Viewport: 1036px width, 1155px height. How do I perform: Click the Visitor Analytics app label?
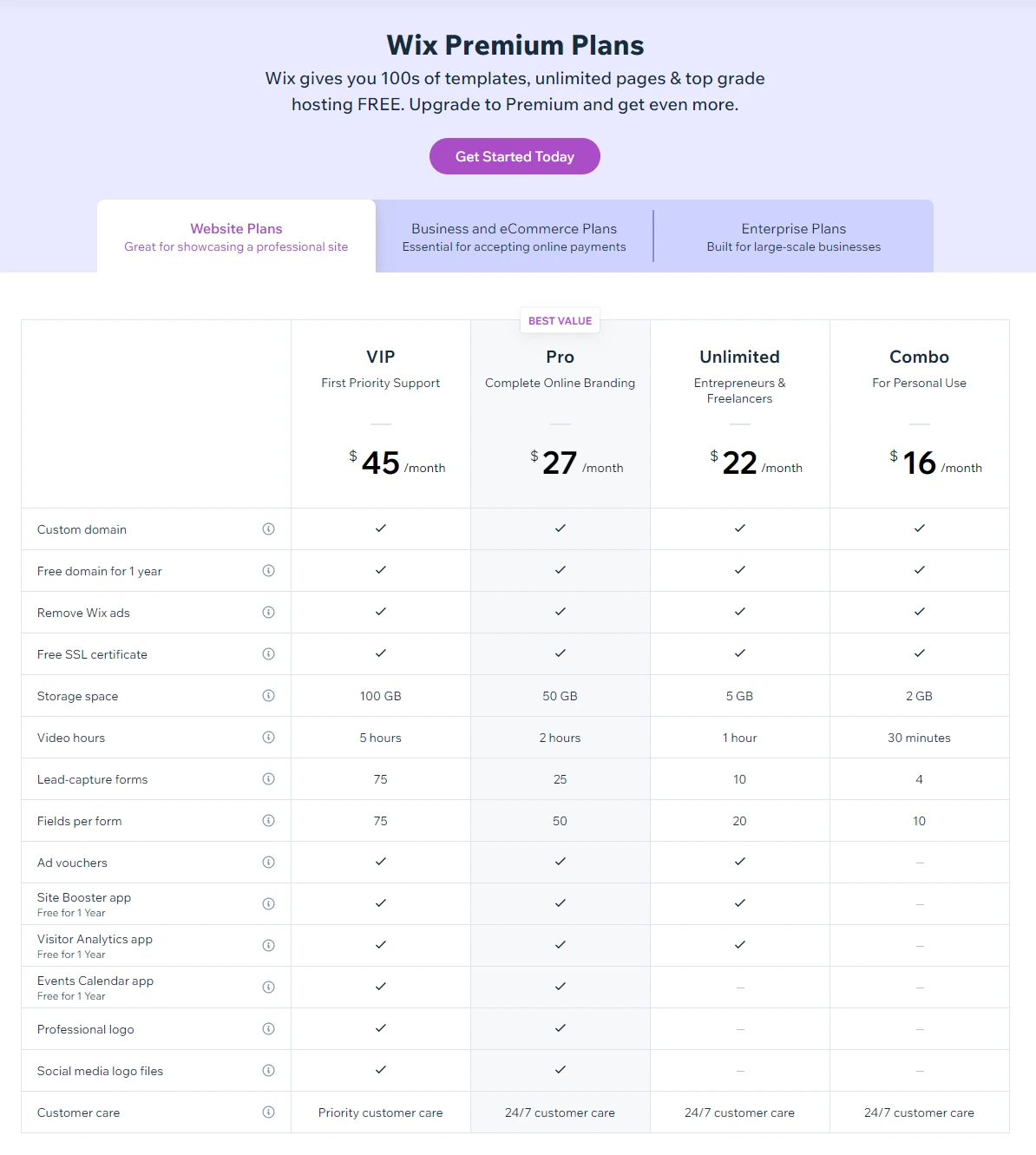[x=95, y=939]
